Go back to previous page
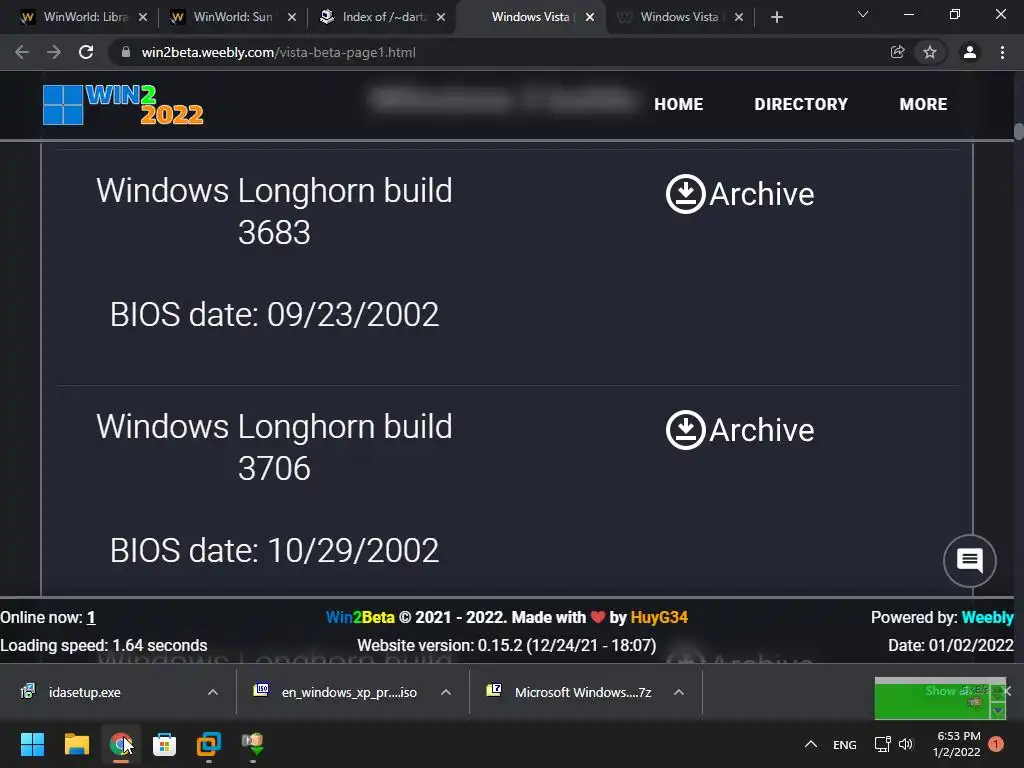This screenshot has height=768, width=1024. pyautogui.click(x=22, y=52)
